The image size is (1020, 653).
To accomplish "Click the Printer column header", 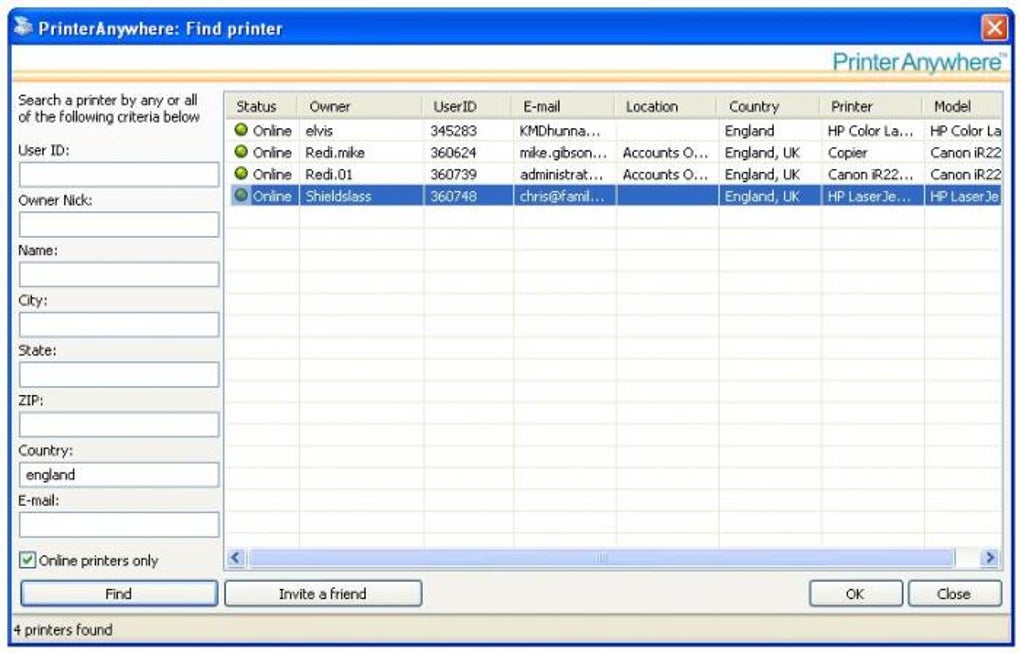I will click(871, 106).
